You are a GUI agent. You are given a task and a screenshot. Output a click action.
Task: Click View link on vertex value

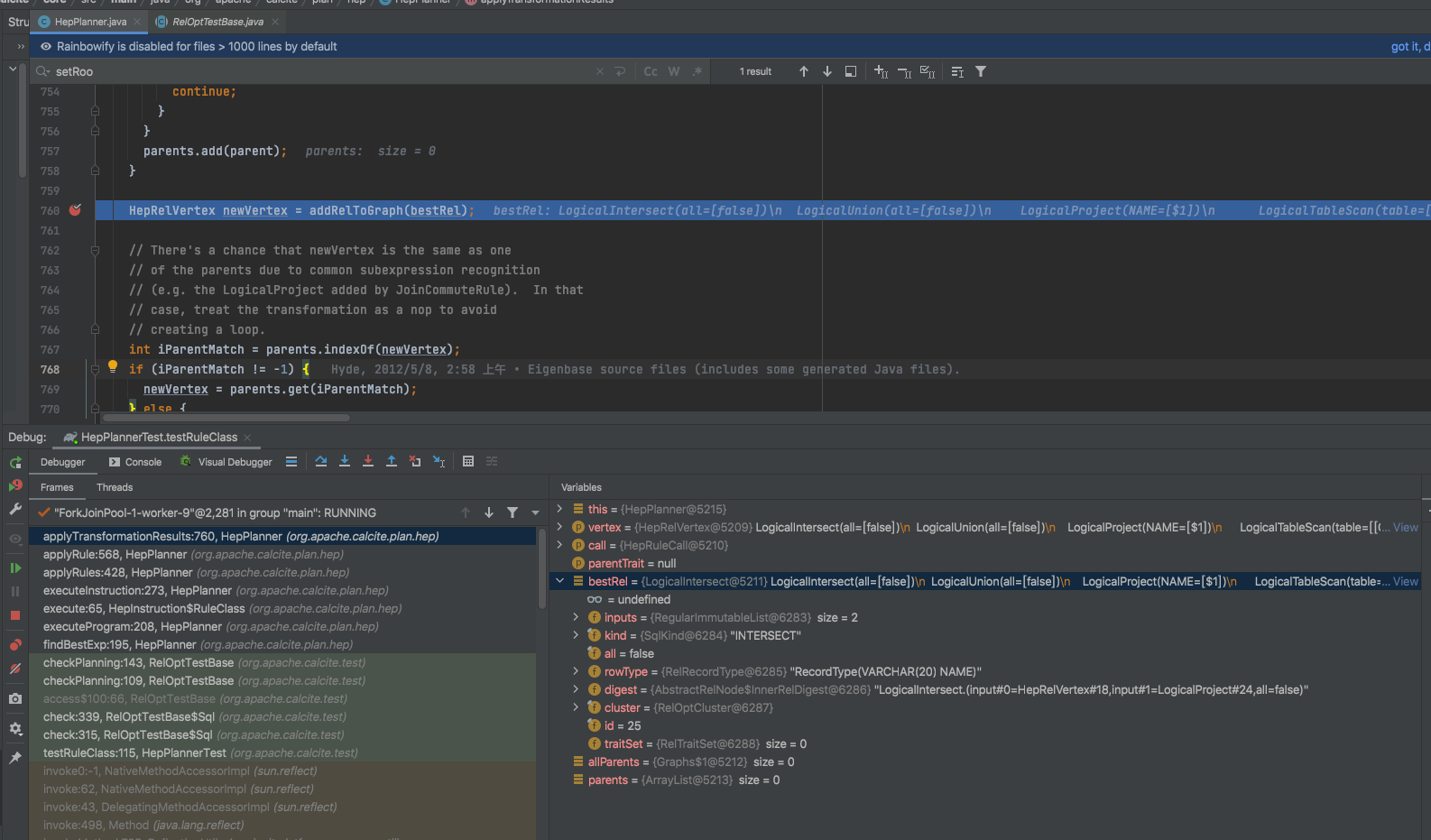coord(1405,527)
